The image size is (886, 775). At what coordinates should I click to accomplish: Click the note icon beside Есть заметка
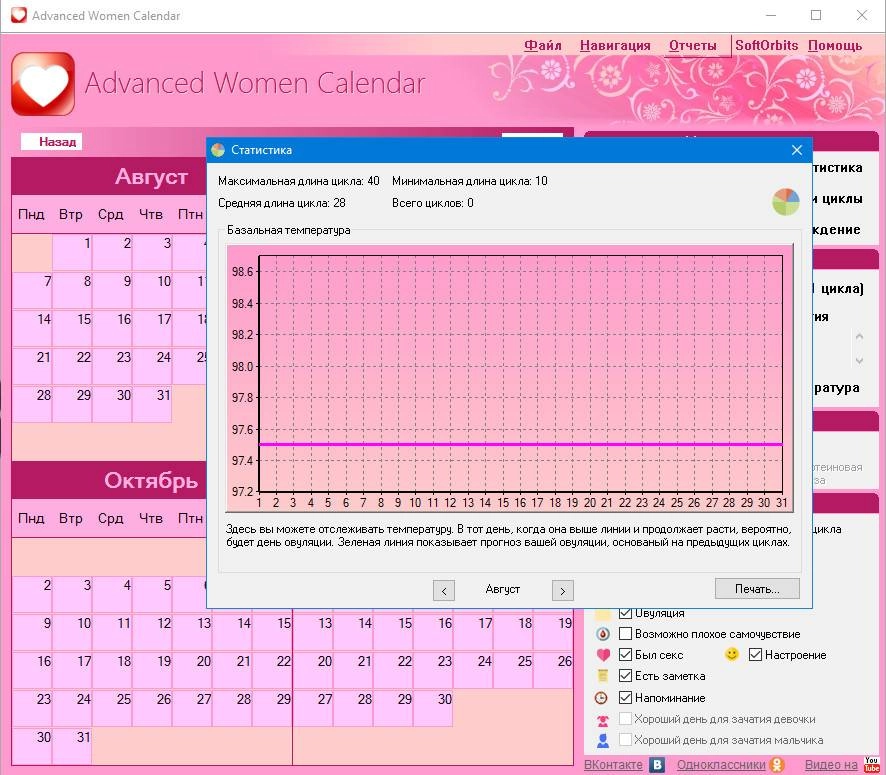pyautogui.click(x=603, y=676)
